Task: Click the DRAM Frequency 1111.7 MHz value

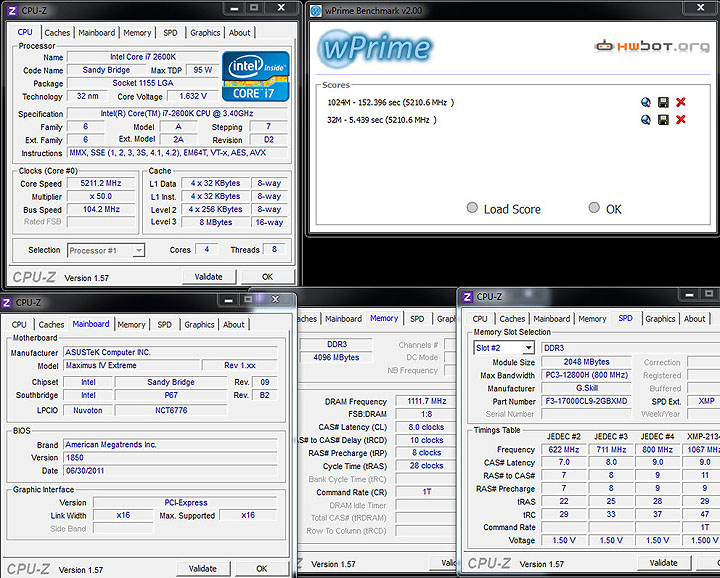Action: [x=427, y=401]
